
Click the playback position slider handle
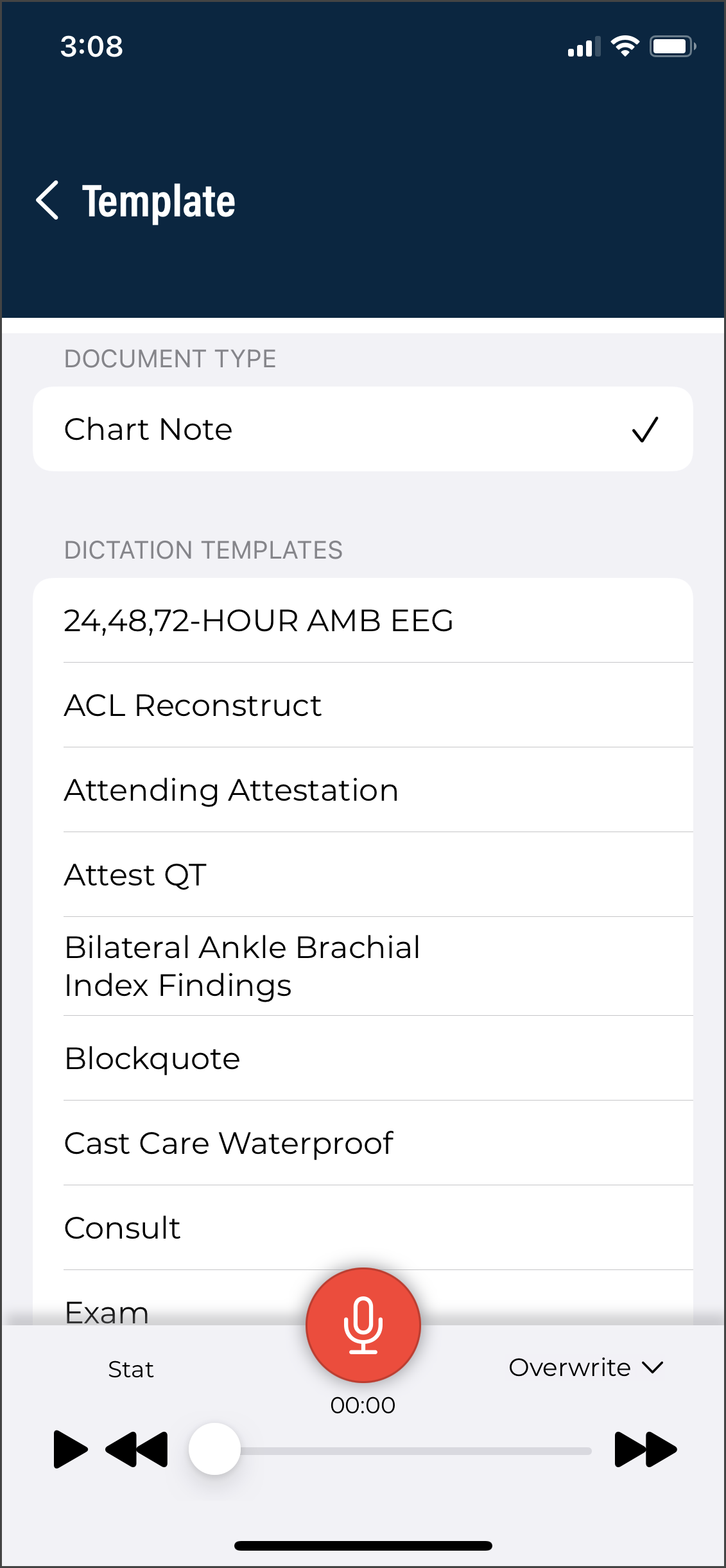click(214, 1449)
